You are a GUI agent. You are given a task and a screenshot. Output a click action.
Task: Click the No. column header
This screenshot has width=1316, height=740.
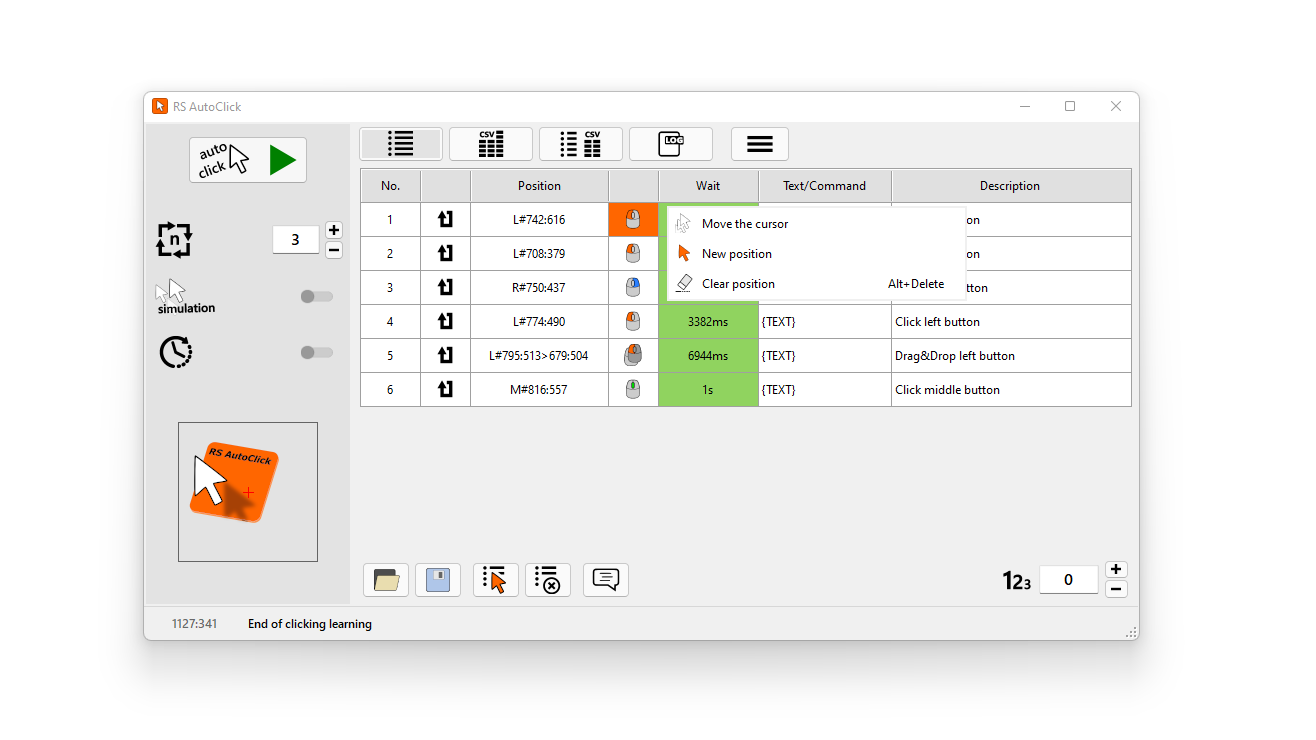(390, 186)
